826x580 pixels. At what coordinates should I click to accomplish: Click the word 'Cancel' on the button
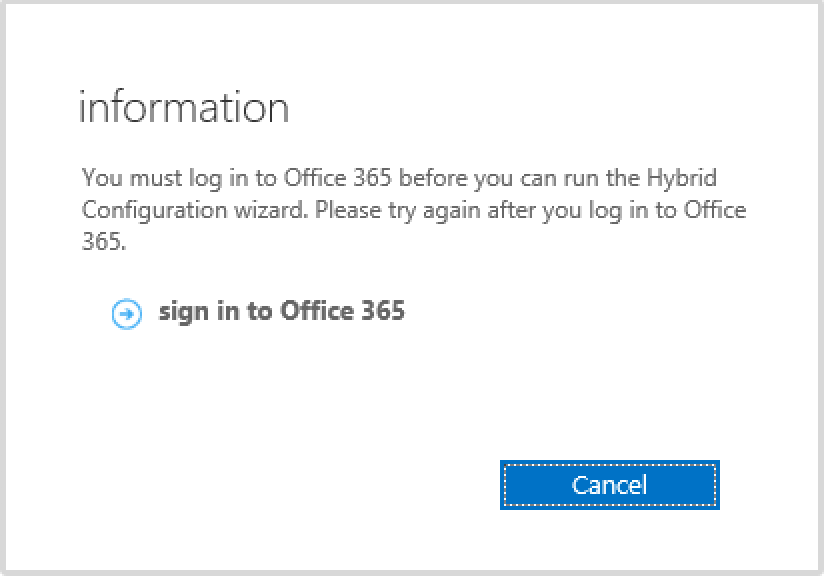click(x=609, y=485)
